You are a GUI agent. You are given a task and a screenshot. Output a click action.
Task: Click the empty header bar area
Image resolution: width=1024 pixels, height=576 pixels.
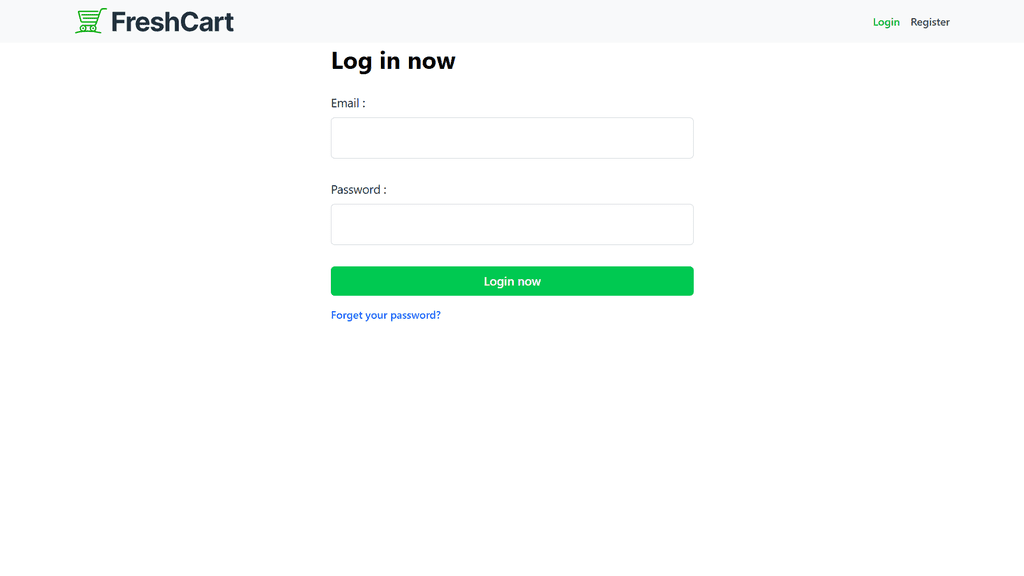[550, 21]
